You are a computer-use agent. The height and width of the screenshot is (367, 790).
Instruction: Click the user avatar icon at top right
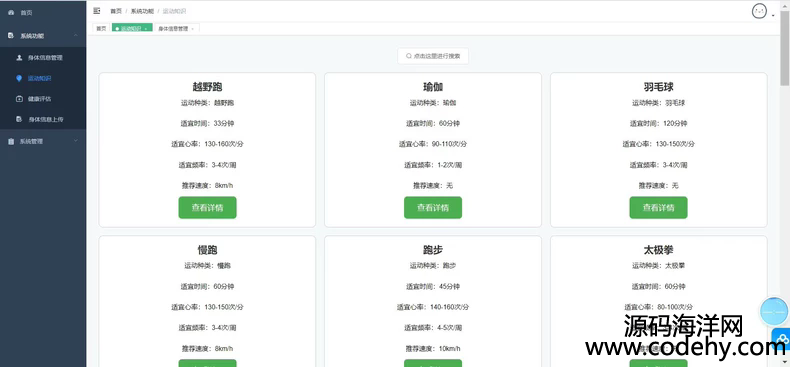coord(759,11)
